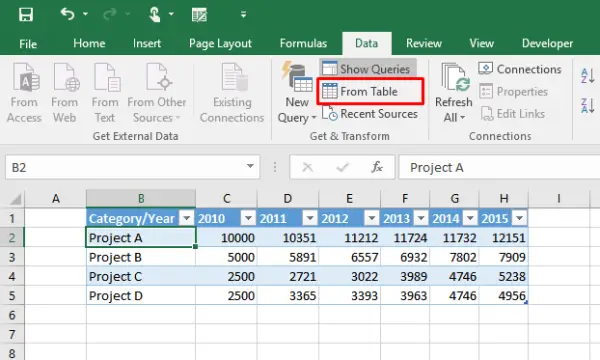The width and height of the screenshot is (600, 360).
Task: Click Sort A to Z icon
Action: click(x=588, y=75)
